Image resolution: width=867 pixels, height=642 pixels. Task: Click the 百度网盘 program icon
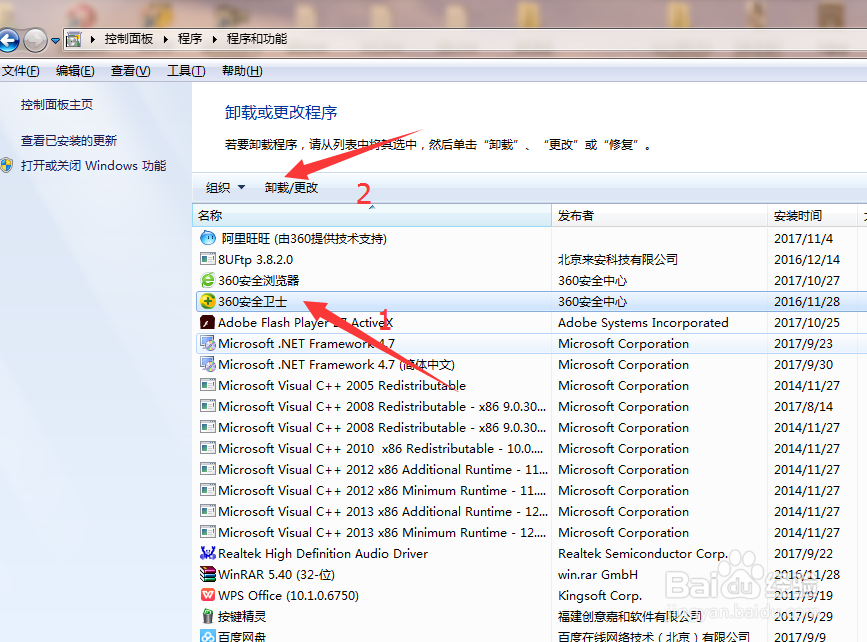(x=208, y=636)
